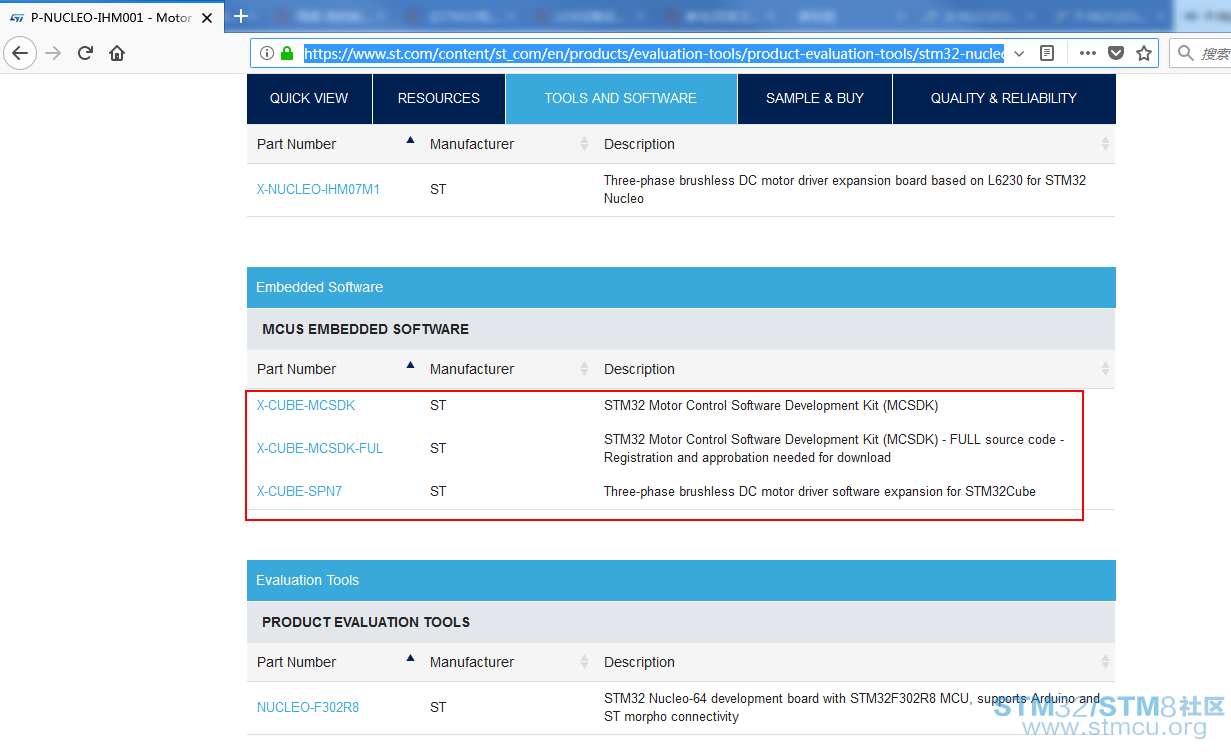Open the NUCLEO-F302R8 link
1231x752 pixels.
tap(308, 707)
